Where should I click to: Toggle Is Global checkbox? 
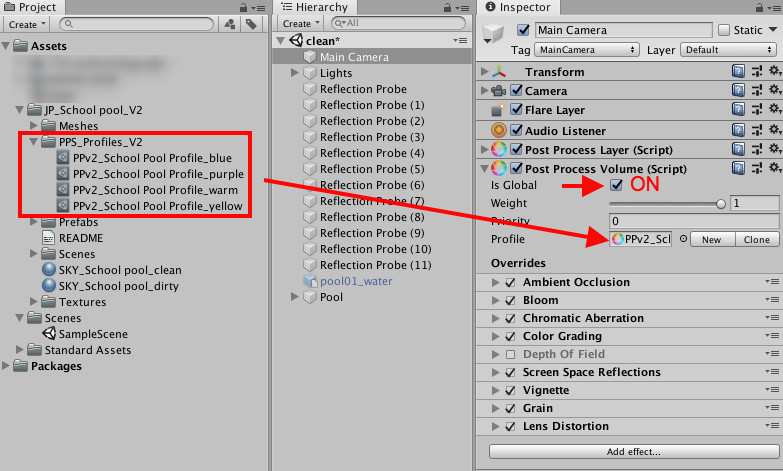616,185
